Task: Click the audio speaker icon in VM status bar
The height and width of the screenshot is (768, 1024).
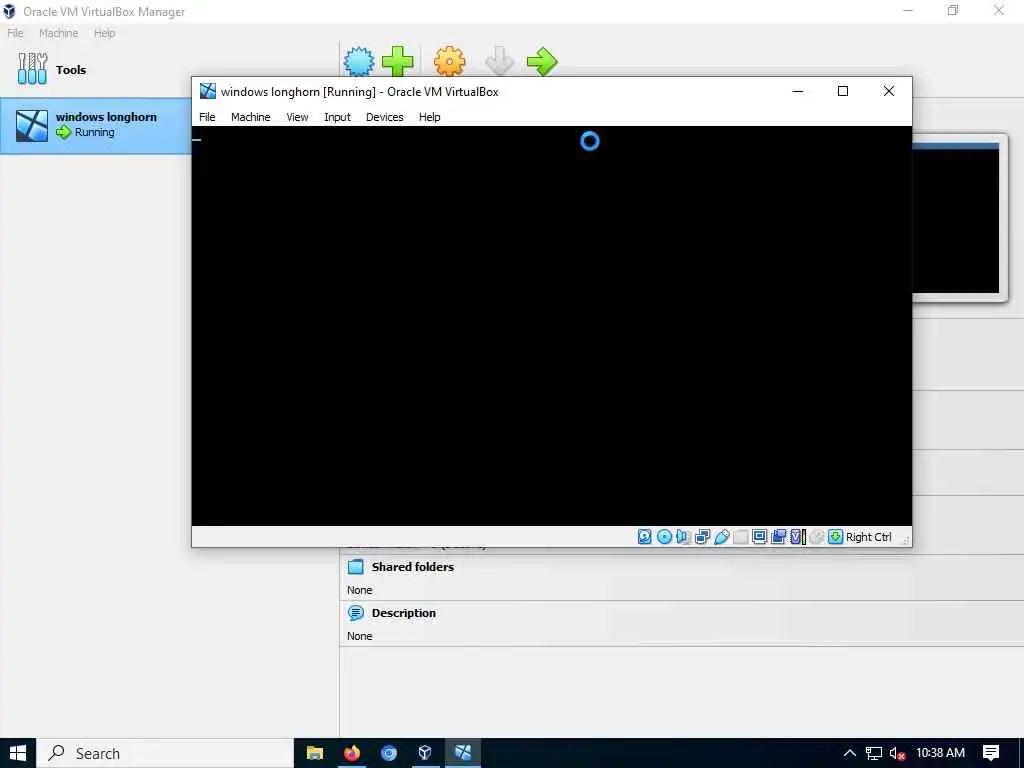Action: [x=683, y=537]
